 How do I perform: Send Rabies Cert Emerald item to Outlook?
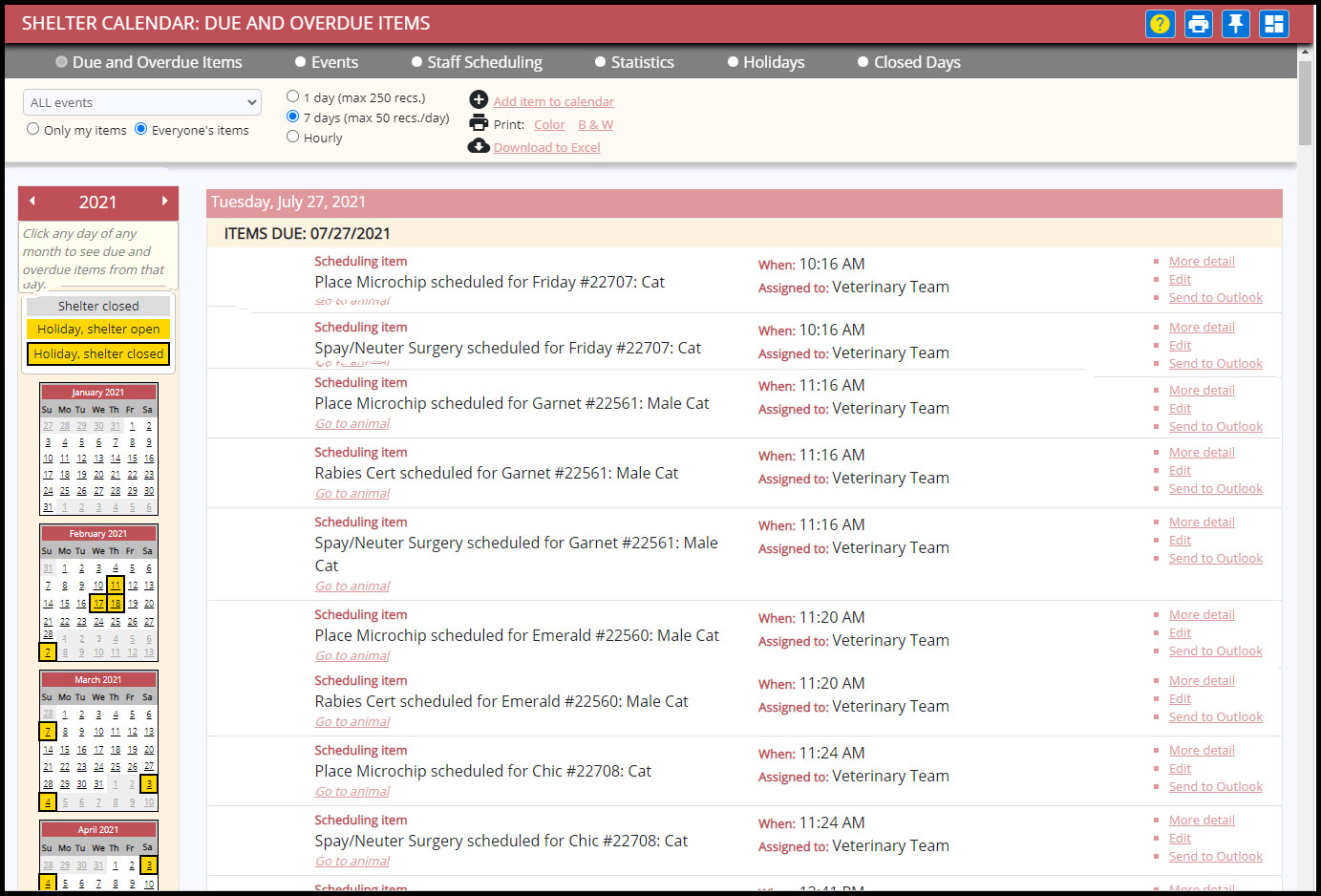pos(1215,716)
